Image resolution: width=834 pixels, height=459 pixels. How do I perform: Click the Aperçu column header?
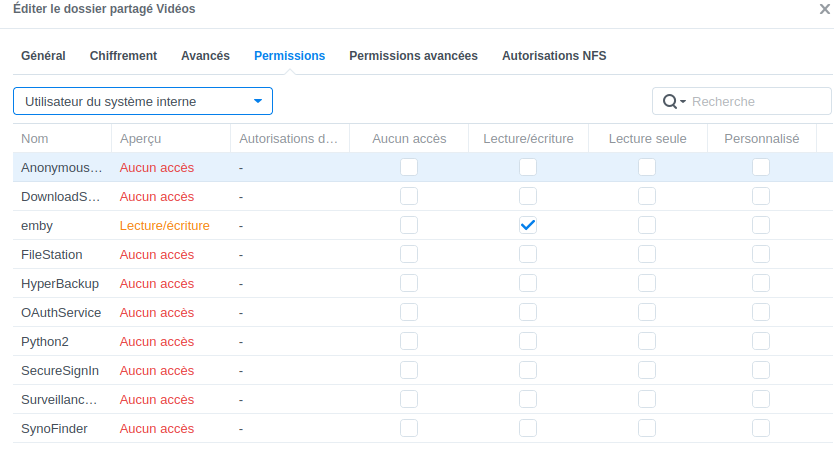click(x=141, y=138)
